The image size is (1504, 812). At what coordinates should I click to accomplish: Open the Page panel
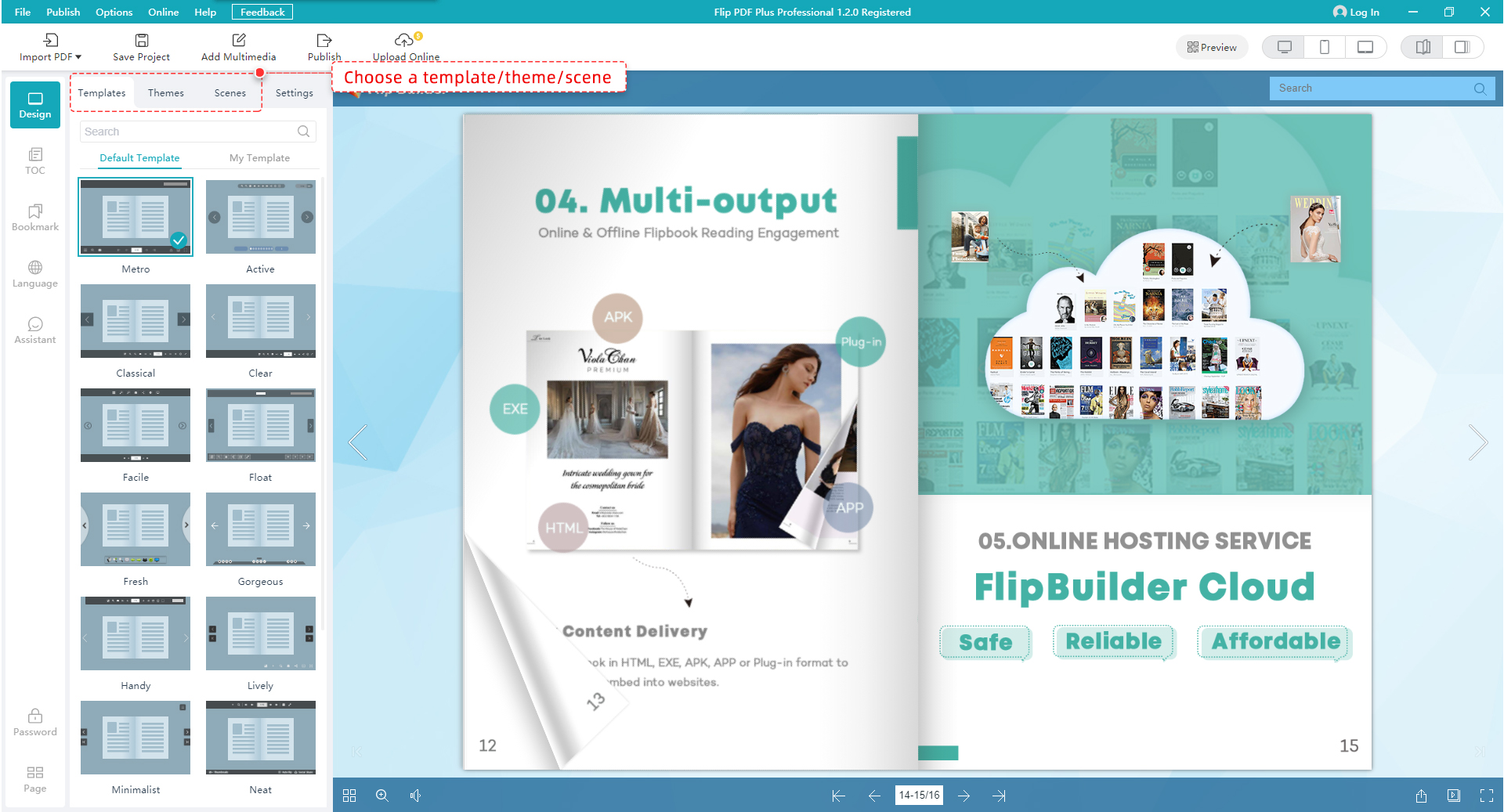tap(34, 778)
